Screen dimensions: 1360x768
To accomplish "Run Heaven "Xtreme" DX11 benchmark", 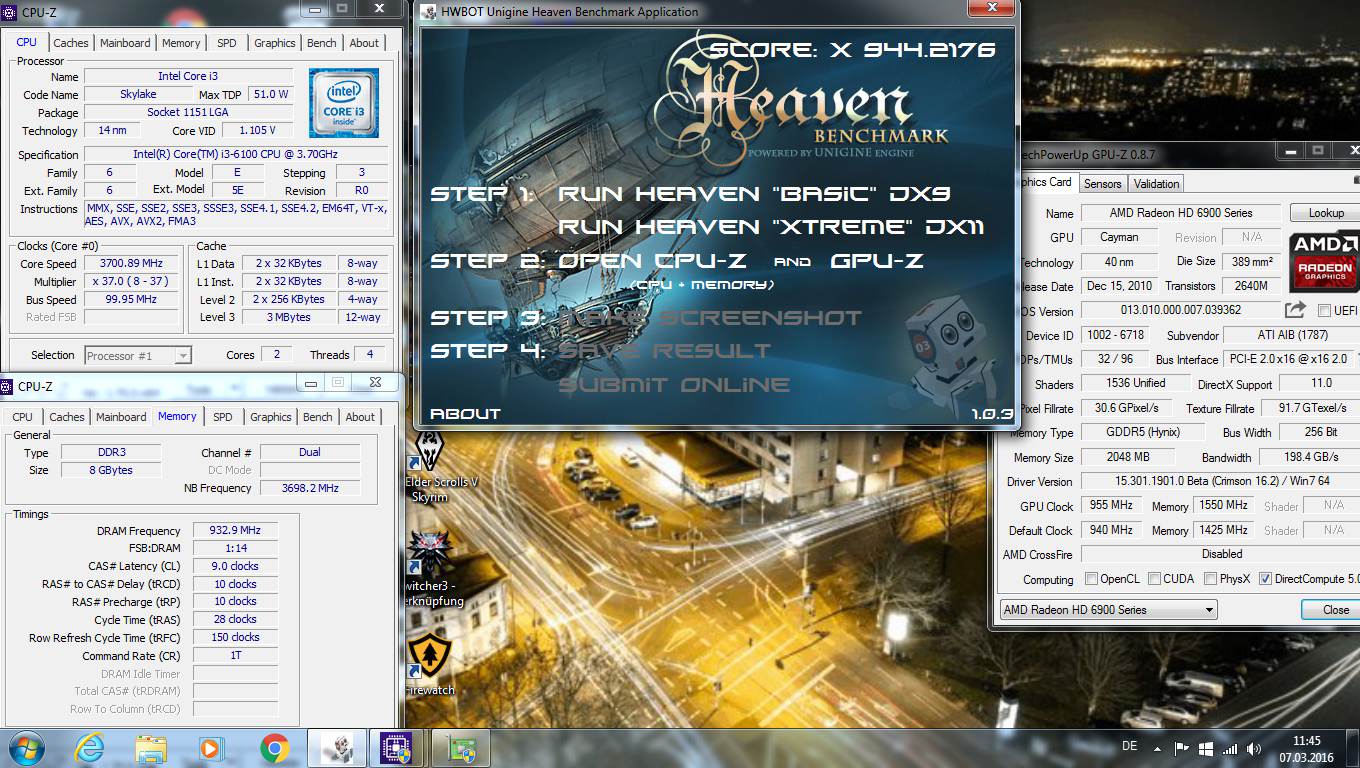I will tap(771, 227).
